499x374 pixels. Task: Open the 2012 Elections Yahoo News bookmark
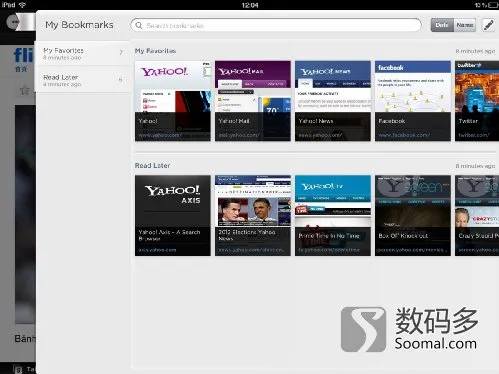(253, 215)
